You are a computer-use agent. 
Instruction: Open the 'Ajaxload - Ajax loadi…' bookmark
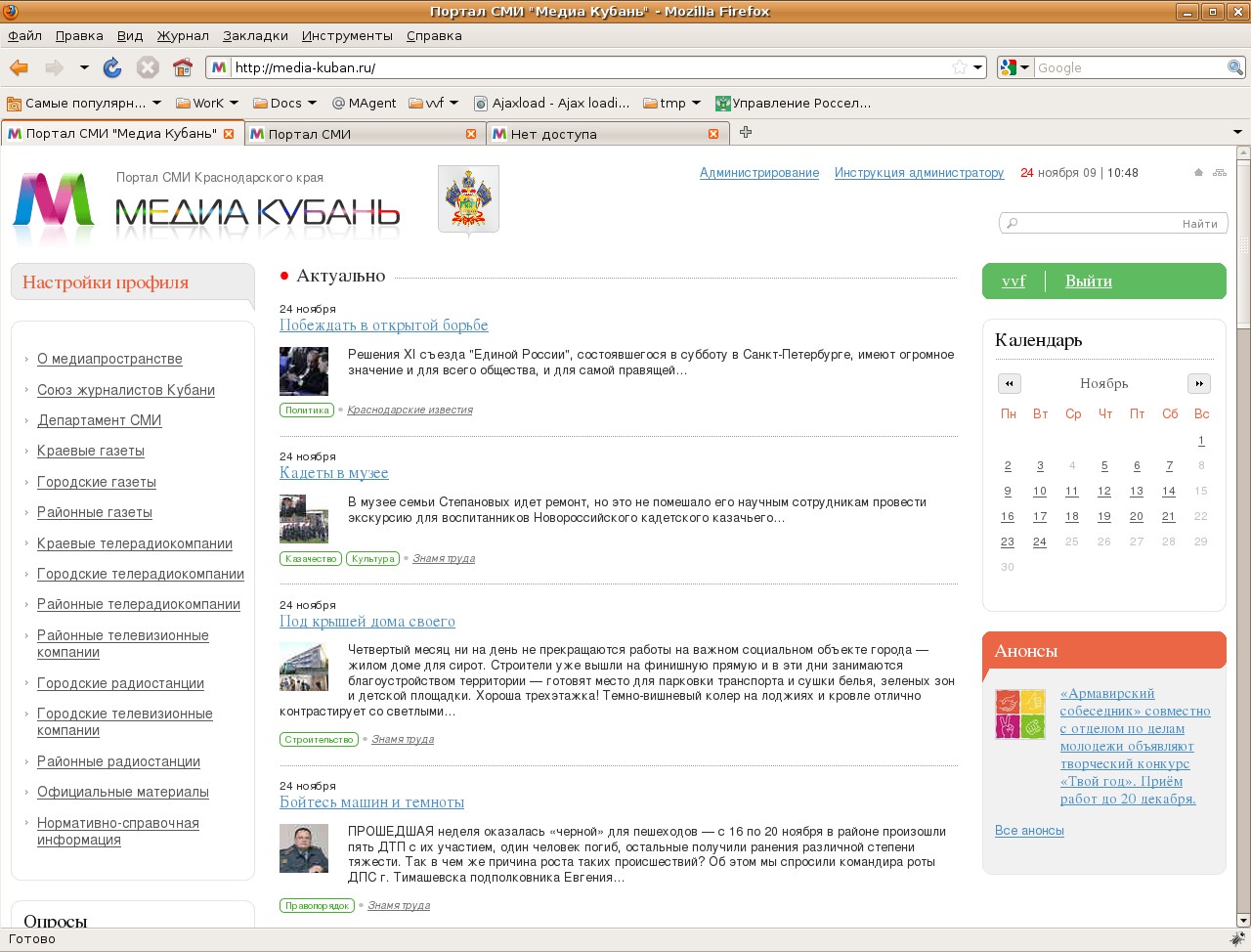(x=551, y=103)
